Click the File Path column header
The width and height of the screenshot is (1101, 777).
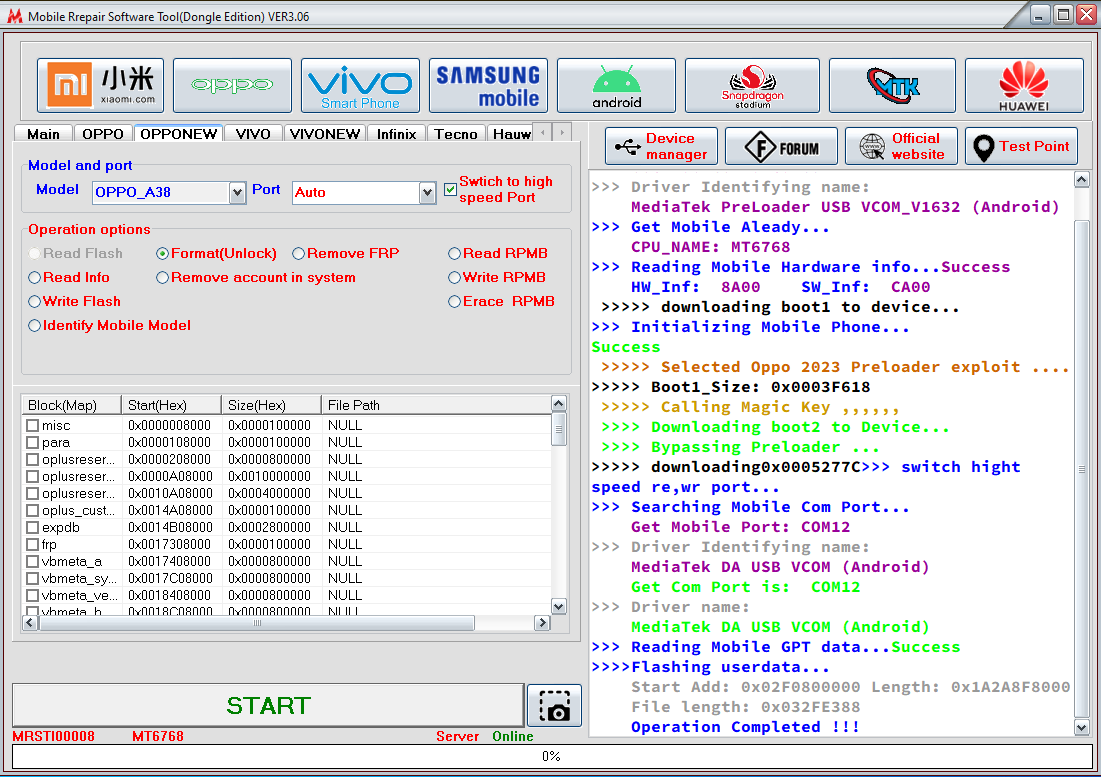[436, 405]
